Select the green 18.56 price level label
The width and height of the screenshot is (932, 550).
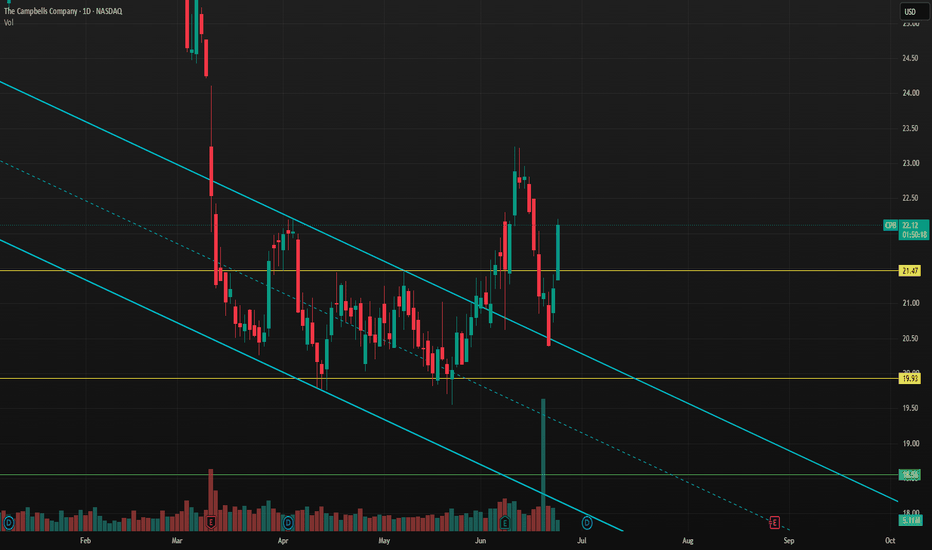(910, 474)
